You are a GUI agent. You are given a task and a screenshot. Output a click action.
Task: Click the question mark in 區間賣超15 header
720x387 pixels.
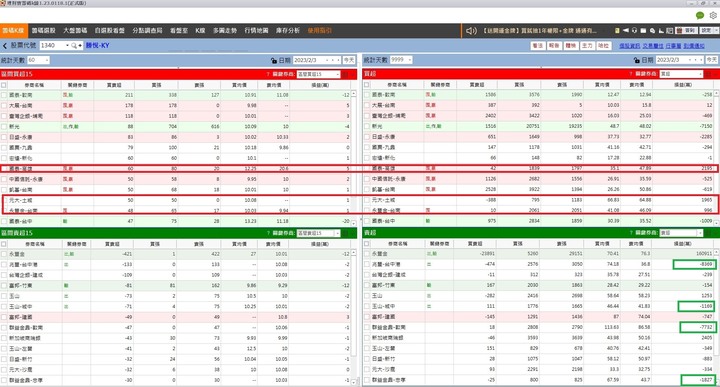click(x=268, y=233)
